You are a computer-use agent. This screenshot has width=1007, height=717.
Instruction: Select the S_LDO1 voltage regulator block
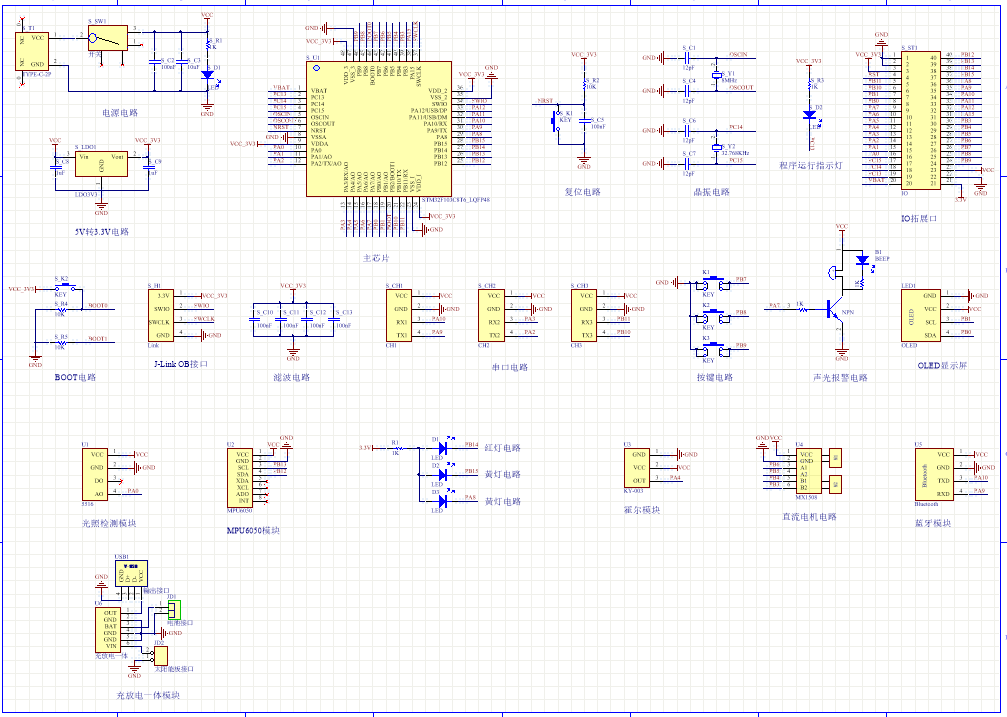click(101, 164)
